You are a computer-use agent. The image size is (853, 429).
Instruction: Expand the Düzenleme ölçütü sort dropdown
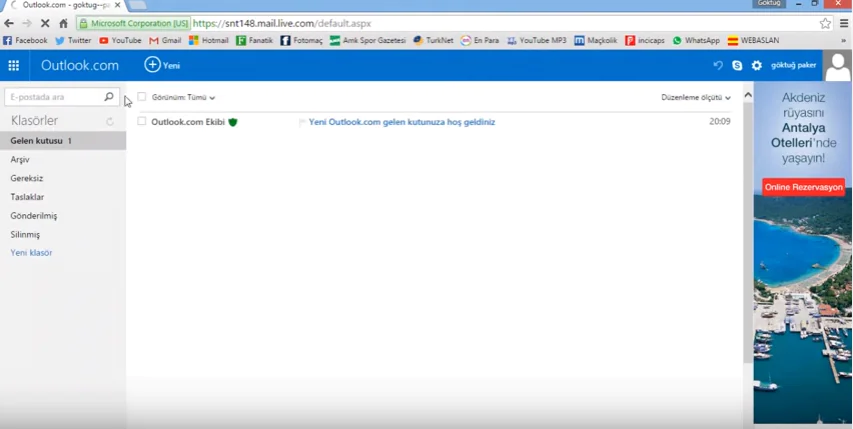(696, 97)
